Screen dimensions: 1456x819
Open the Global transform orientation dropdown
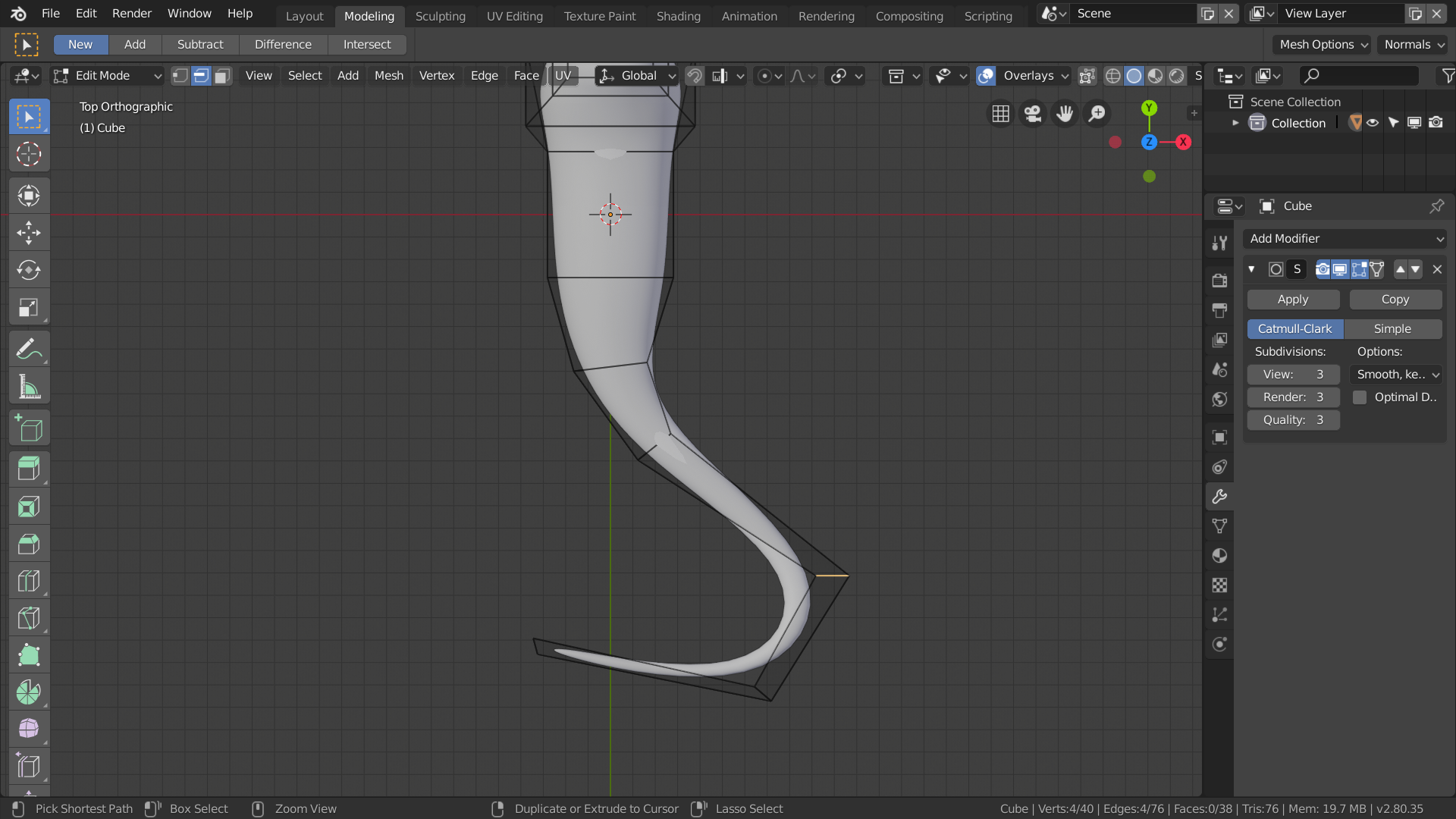pos(636,76)
